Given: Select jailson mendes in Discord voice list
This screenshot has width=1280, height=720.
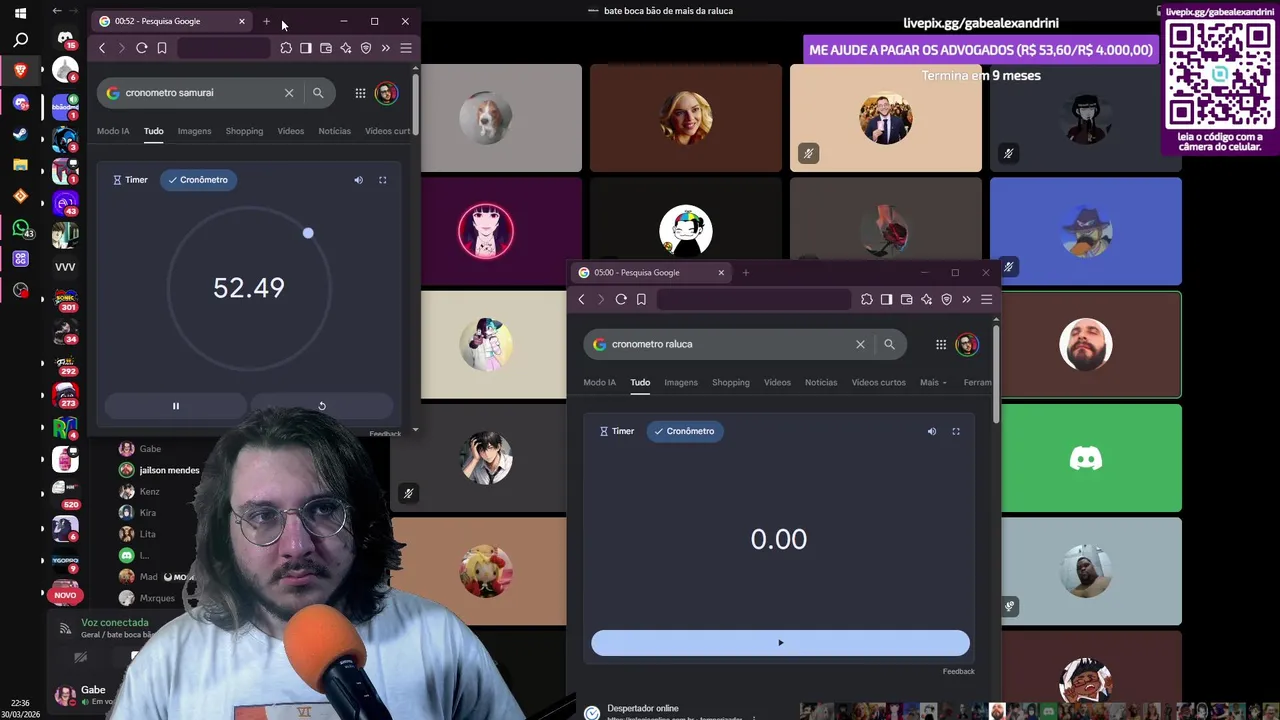Looking at the screenshot, I should coord(160,470).
